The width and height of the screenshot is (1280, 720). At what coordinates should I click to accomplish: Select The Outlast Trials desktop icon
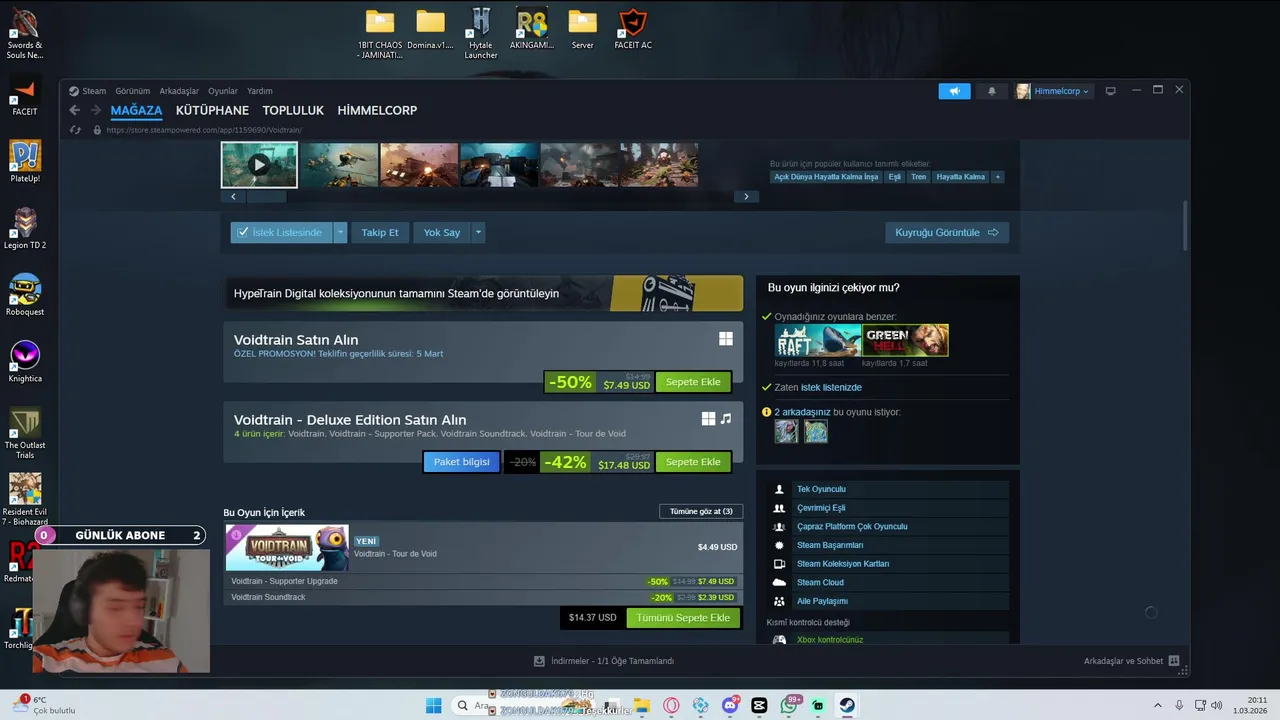click(x=25, y=433)
